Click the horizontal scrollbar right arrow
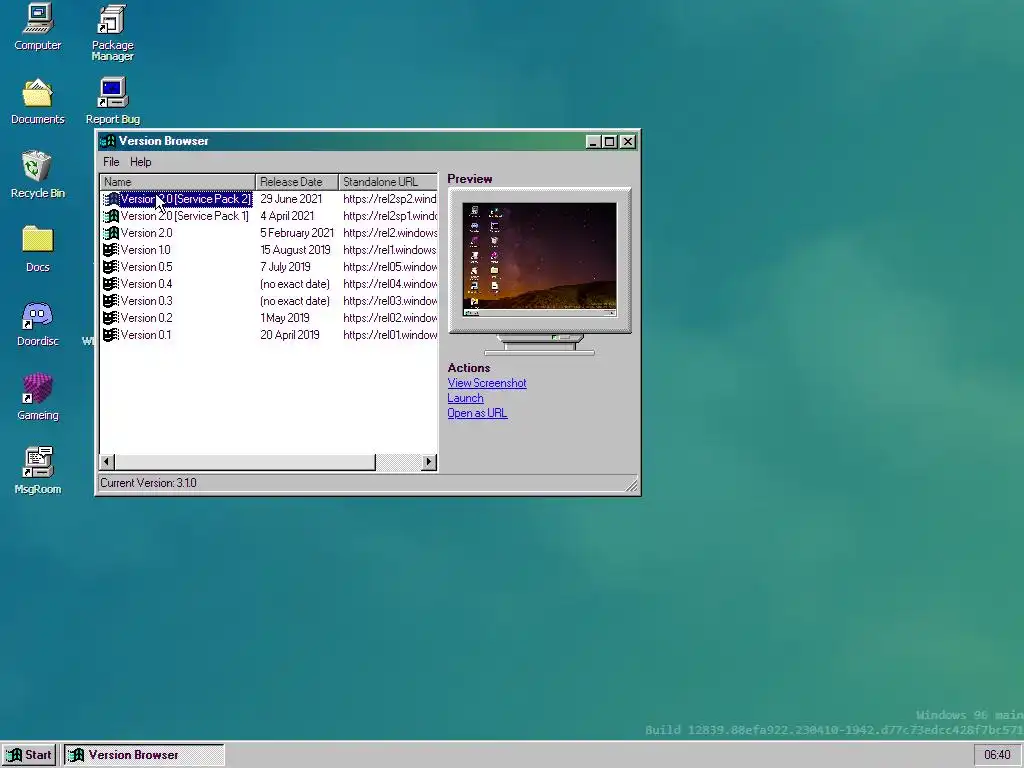The width and height of the screenshot is (1024, 768). tap(428, 462)
